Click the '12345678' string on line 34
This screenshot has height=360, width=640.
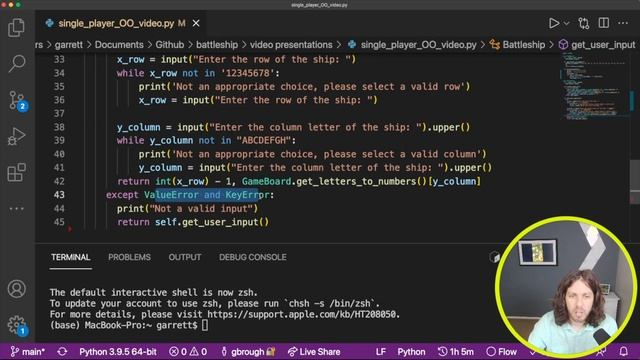click(x=247, y=73)
